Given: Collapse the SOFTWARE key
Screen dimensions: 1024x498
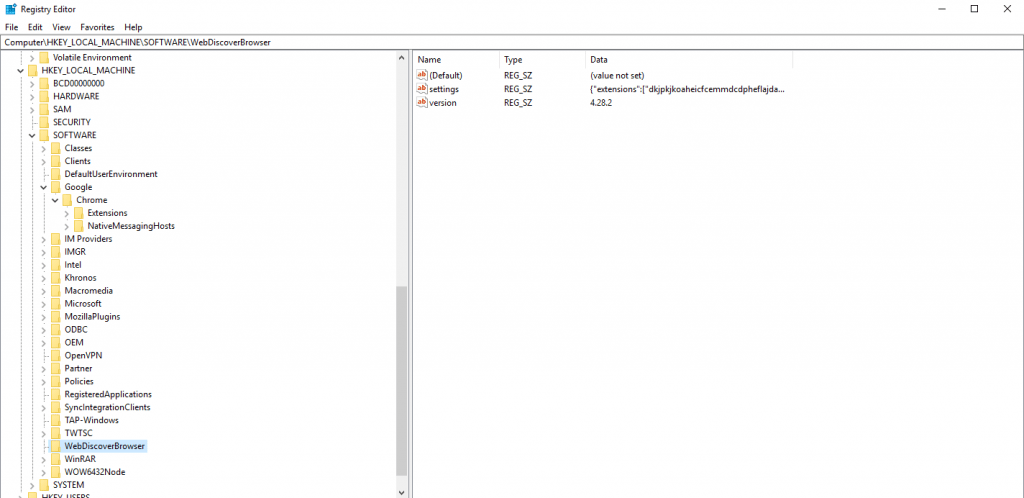Looking at the screenshot, I should click(x=32, y=135).
